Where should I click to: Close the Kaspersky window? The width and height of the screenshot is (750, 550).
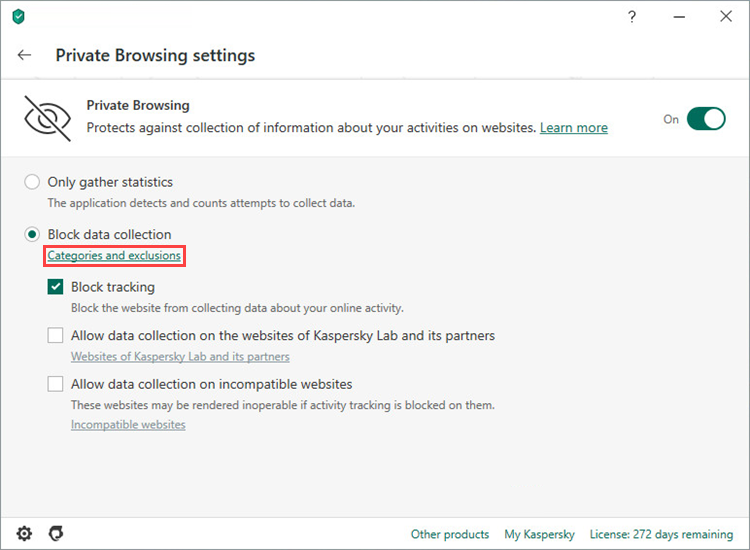coord(726,16)
